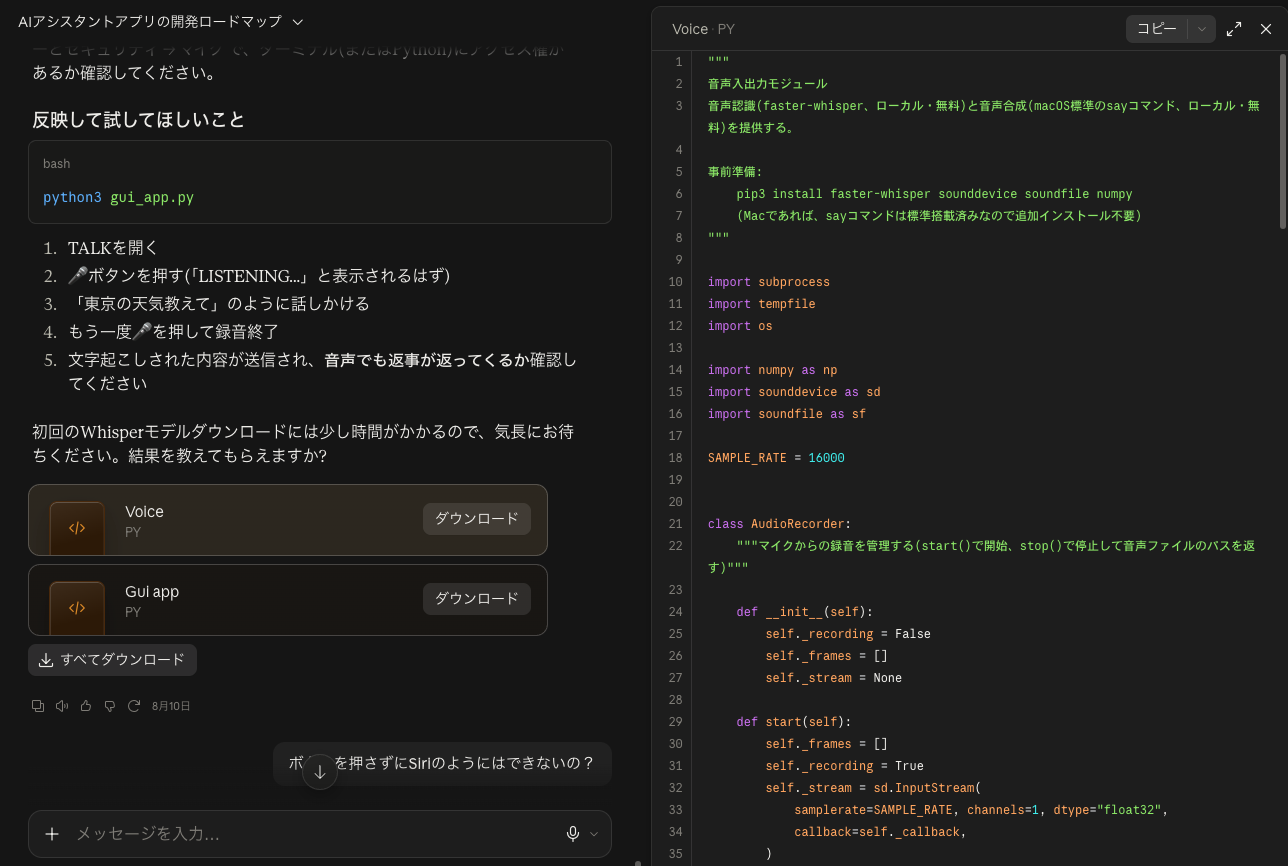Download the Voice PY file
This screenshot has width=1288, height=866.
click(x=477, y=518)
